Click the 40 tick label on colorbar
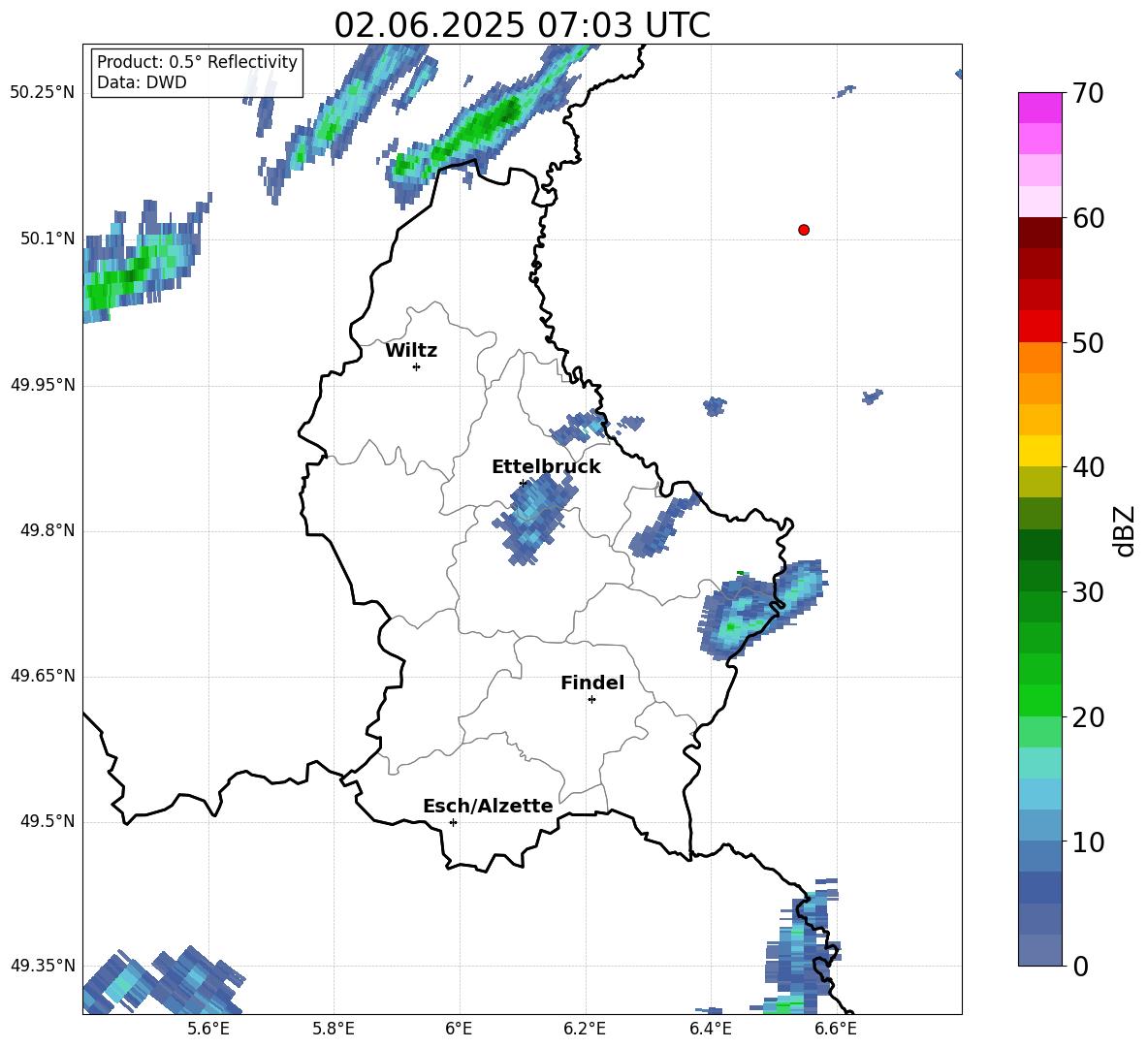Image resolution: width=1148 pixels, height=1048 pixels. (1087, 467)
